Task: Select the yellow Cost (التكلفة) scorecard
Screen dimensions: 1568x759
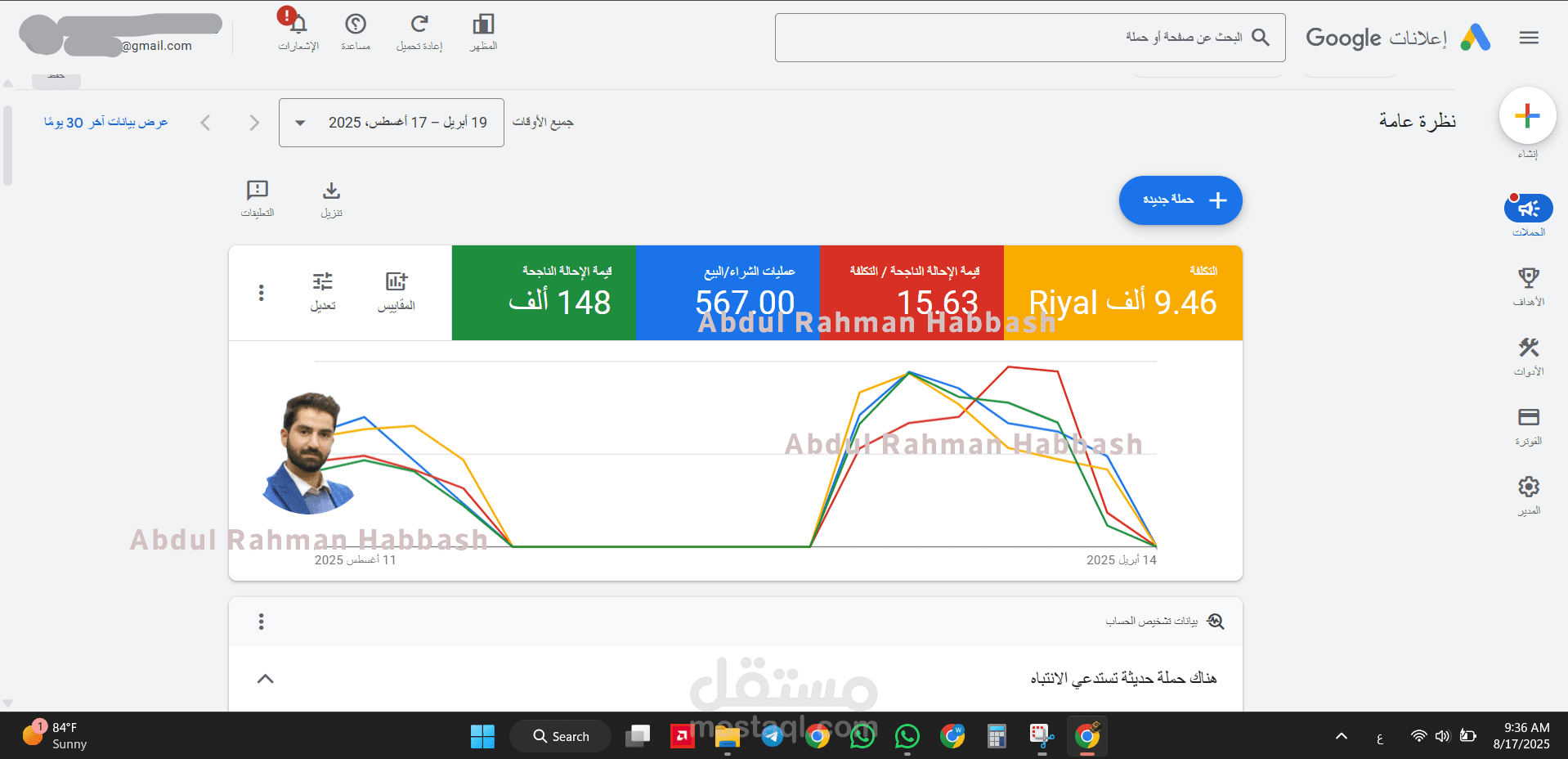Action: coord(1122,293)
